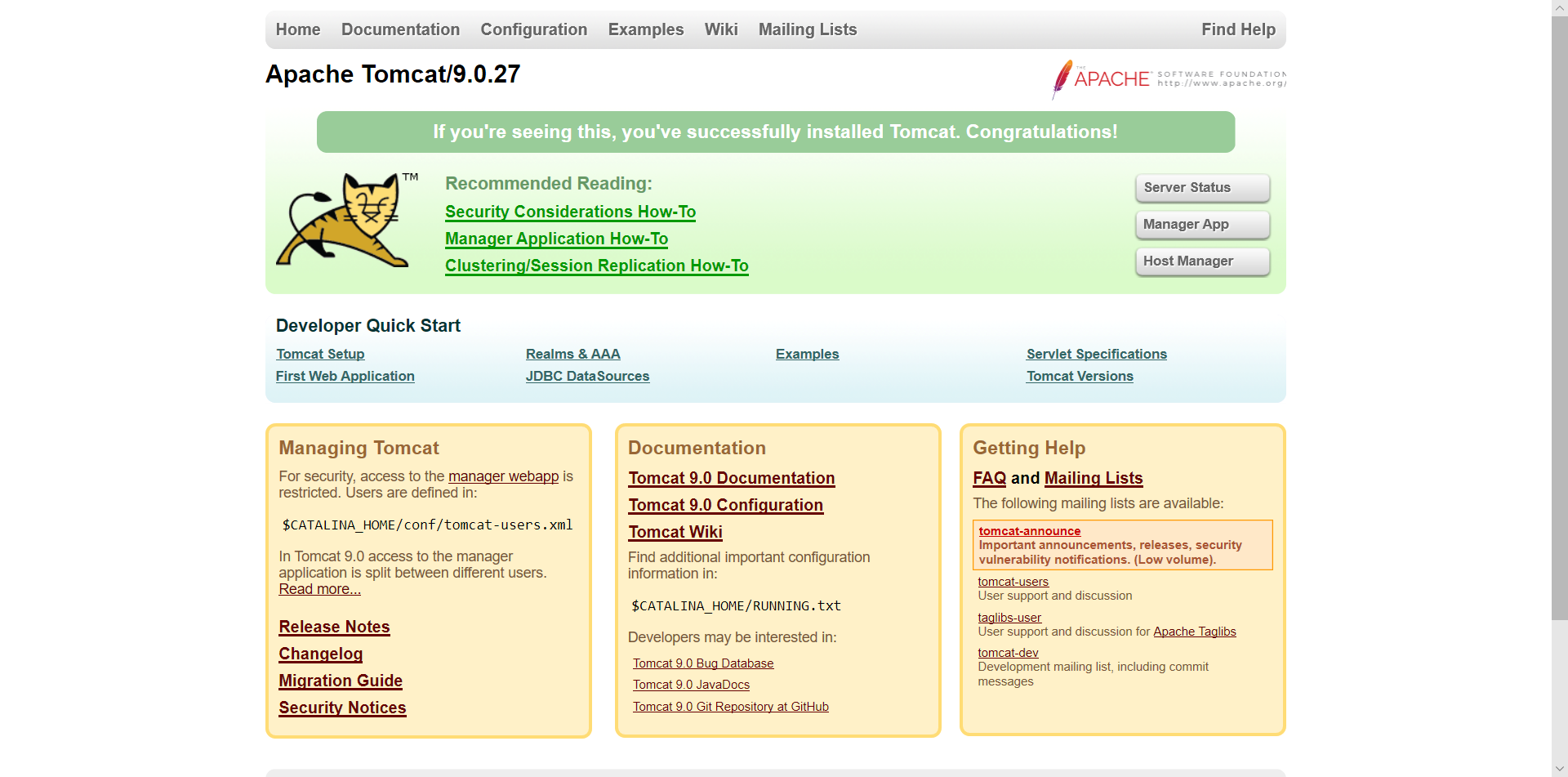Open Tomcat Versions link
1568x777 pixels.
click(1080, 376)
